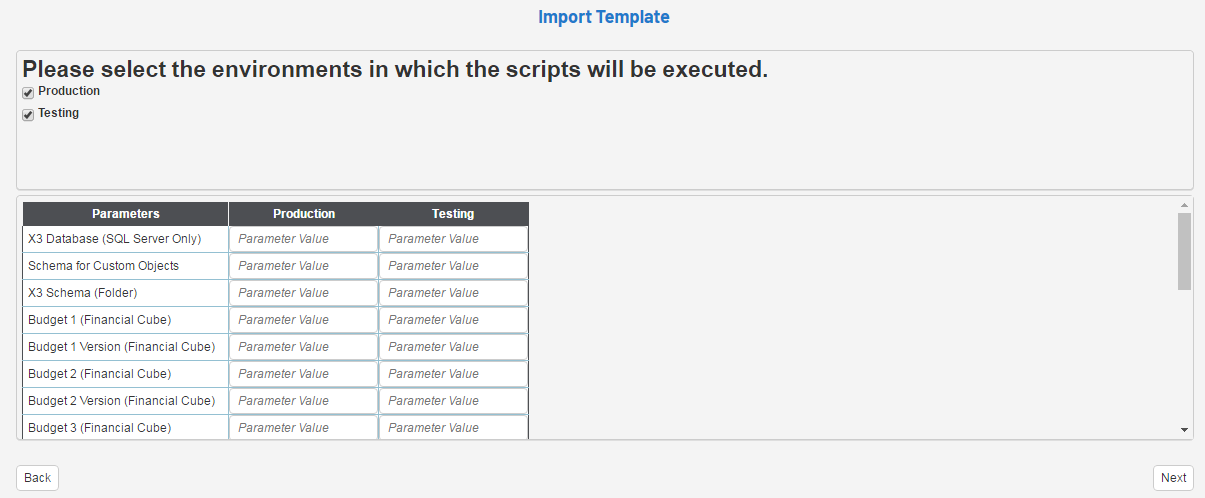Click the Back button
The image size is (1205, 498).
38,478
